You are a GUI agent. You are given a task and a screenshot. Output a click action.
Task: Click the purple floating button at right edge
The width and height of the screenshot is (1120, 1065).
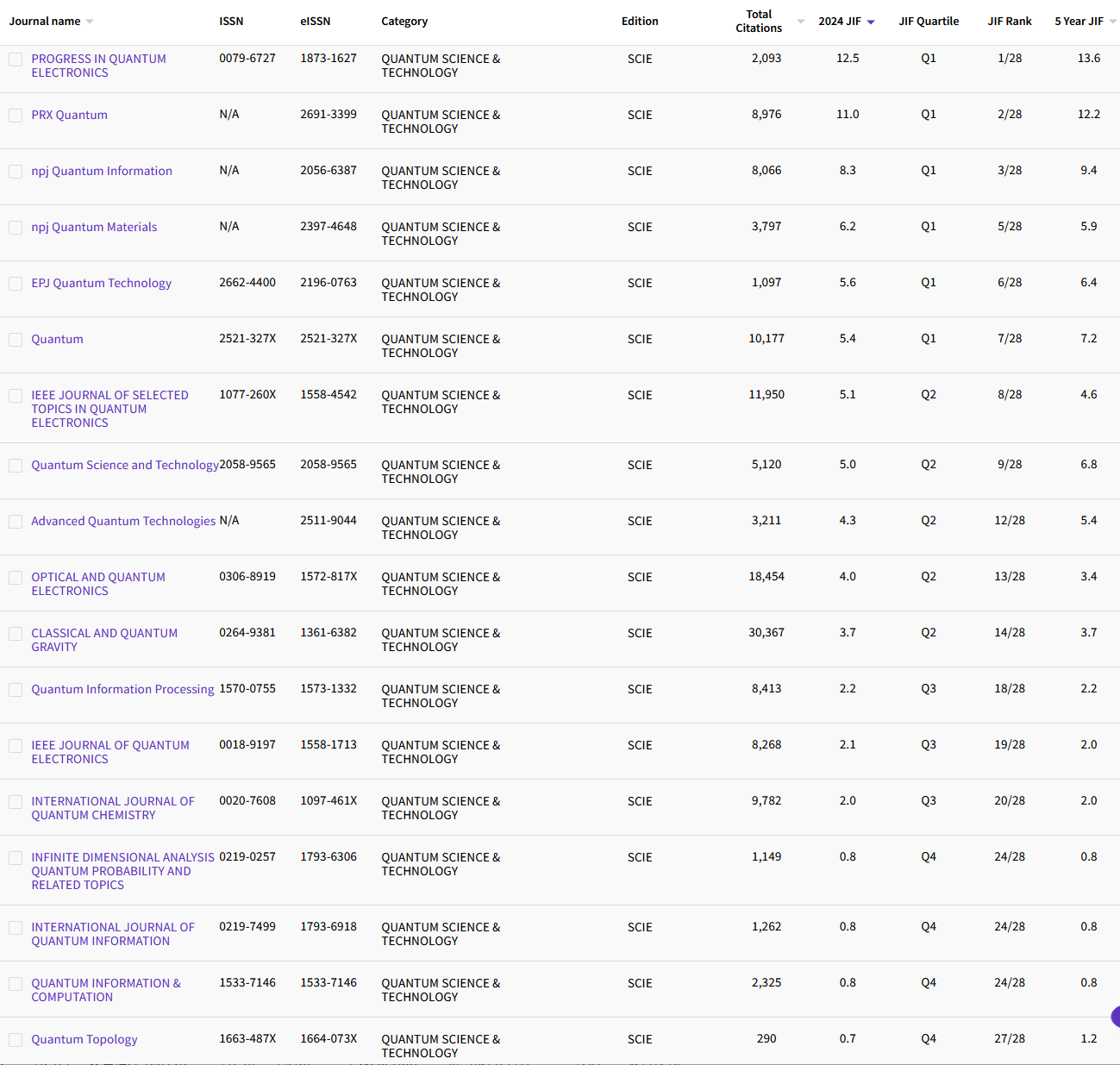pos(1115,1017)
